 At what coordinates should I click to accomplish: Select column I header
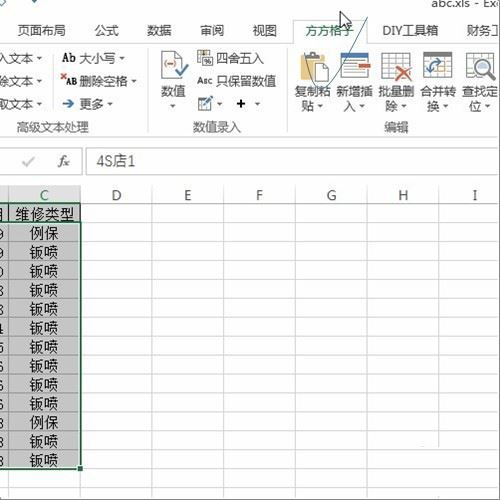coord(475,195)
